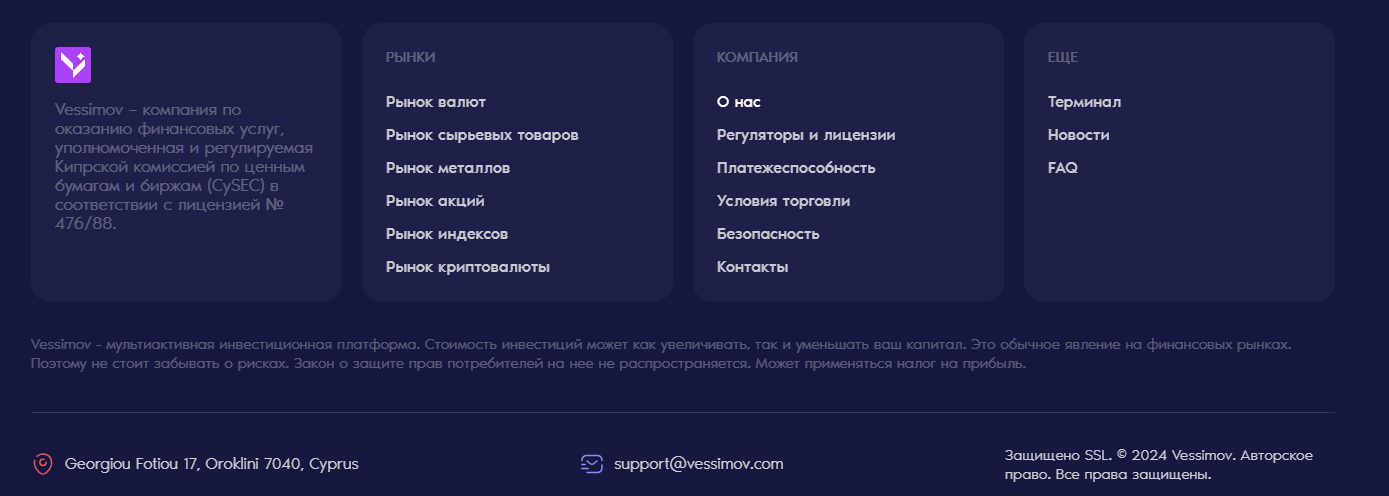Open Рынок криптовалюты link
Image resolution: width=1389 pixels, height=496 pixels.
pos(468,267)
